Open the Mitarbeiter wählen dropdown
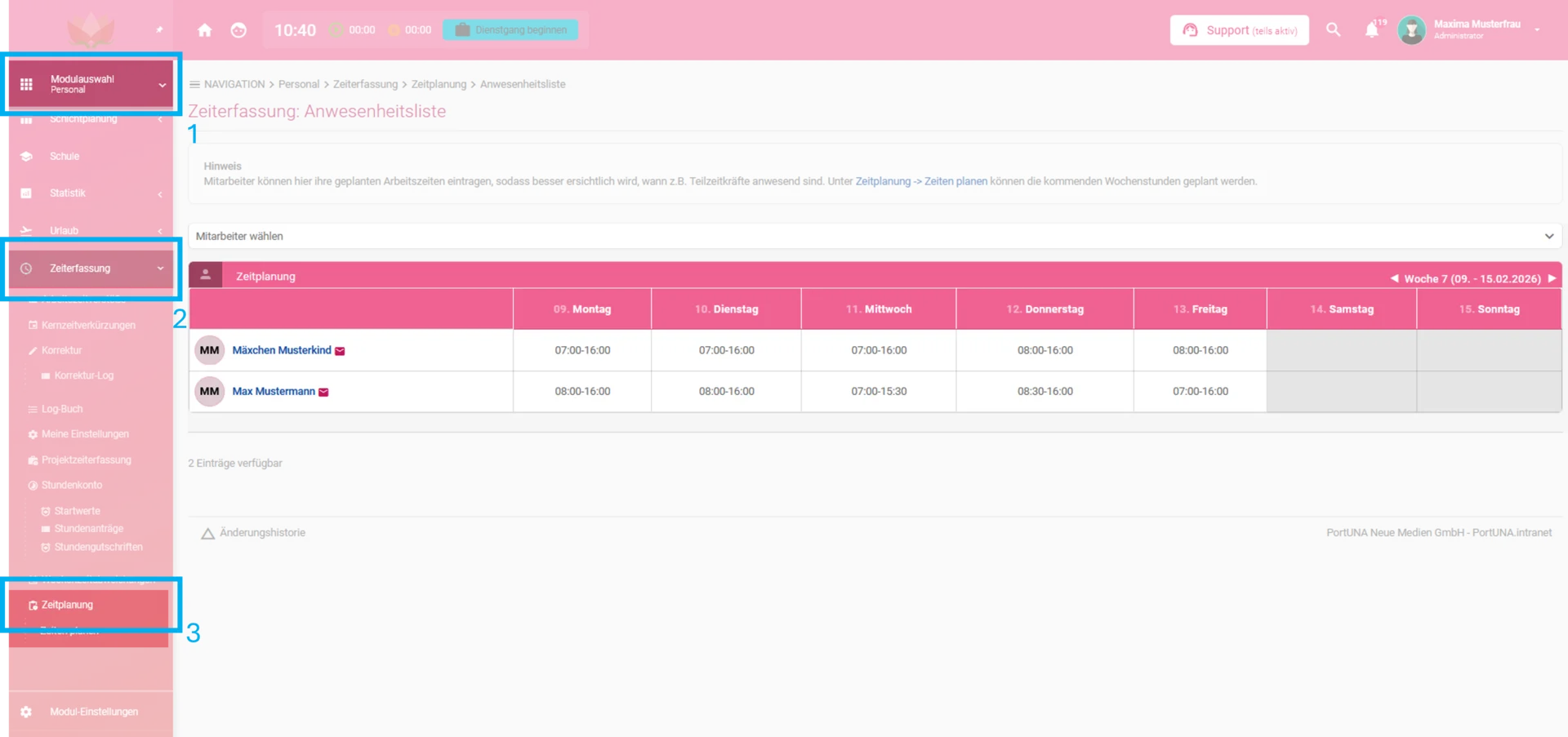The height and width of the screenshot is (737, 1568). 875,236
